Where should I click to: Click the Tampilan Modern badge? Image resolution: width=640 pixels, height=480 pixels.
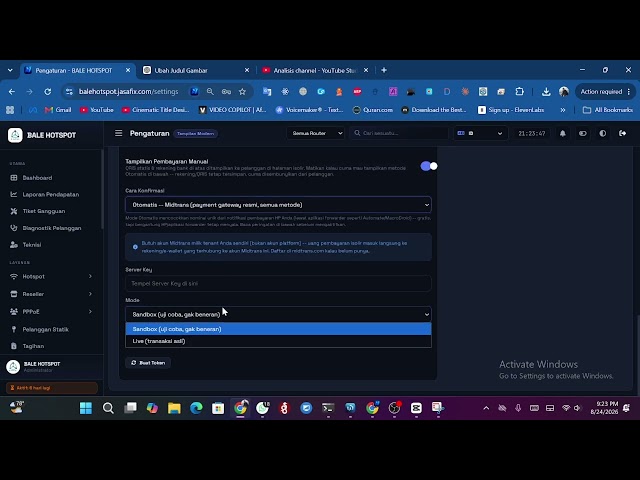[196, 133]
